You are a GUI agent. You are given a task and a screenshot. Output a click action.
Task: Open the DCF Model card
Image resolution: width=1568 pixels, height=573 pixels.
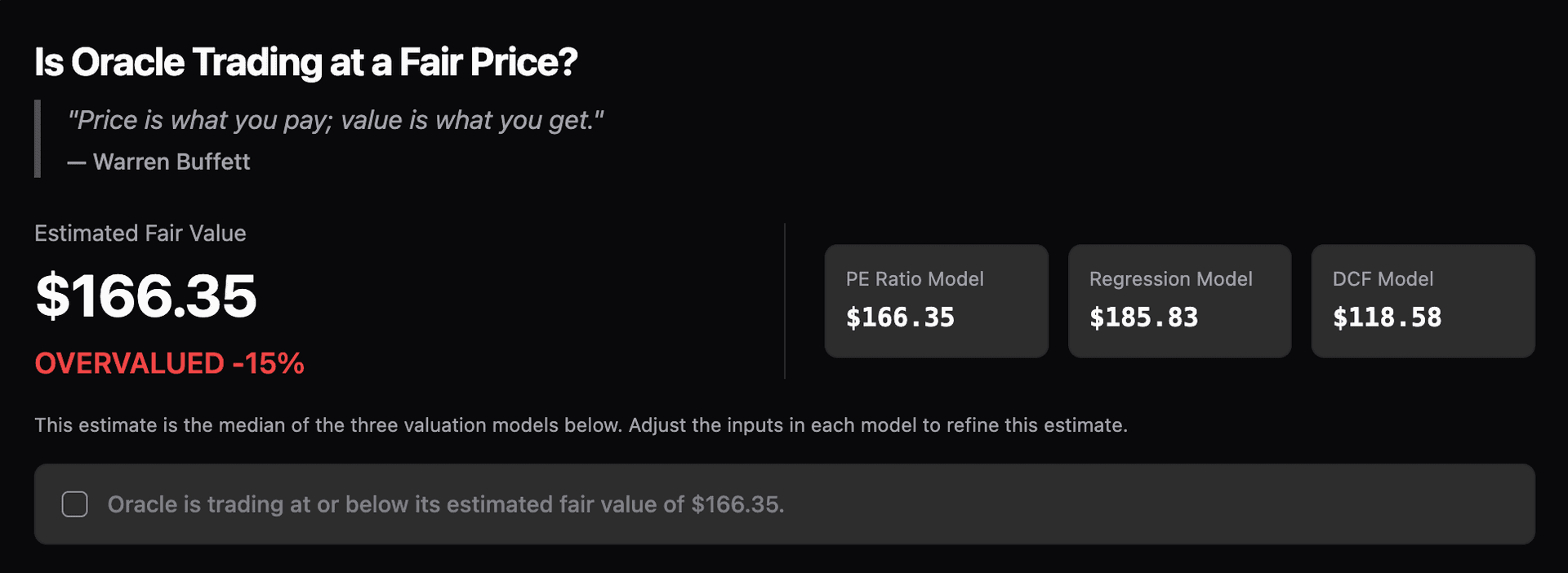(x=1423, y=300)
